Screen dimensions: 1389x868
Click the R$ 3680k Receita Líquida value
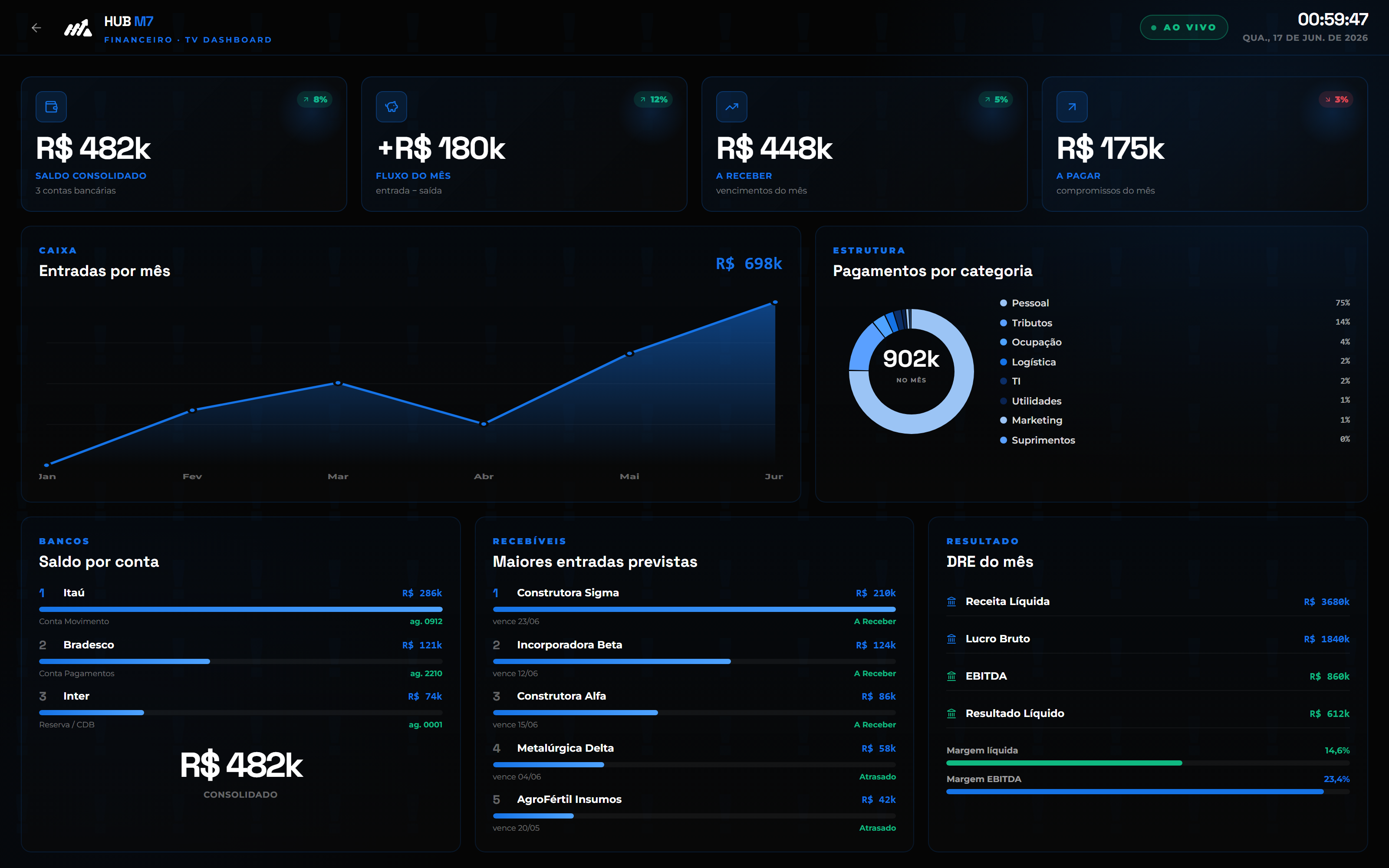[x=1326, y=602]
